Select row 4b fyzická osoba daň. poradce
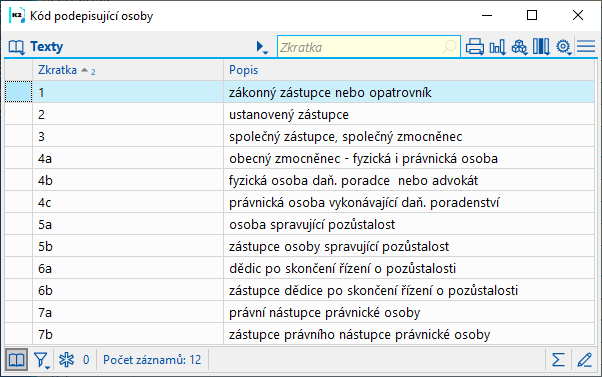 coord(299,180)
